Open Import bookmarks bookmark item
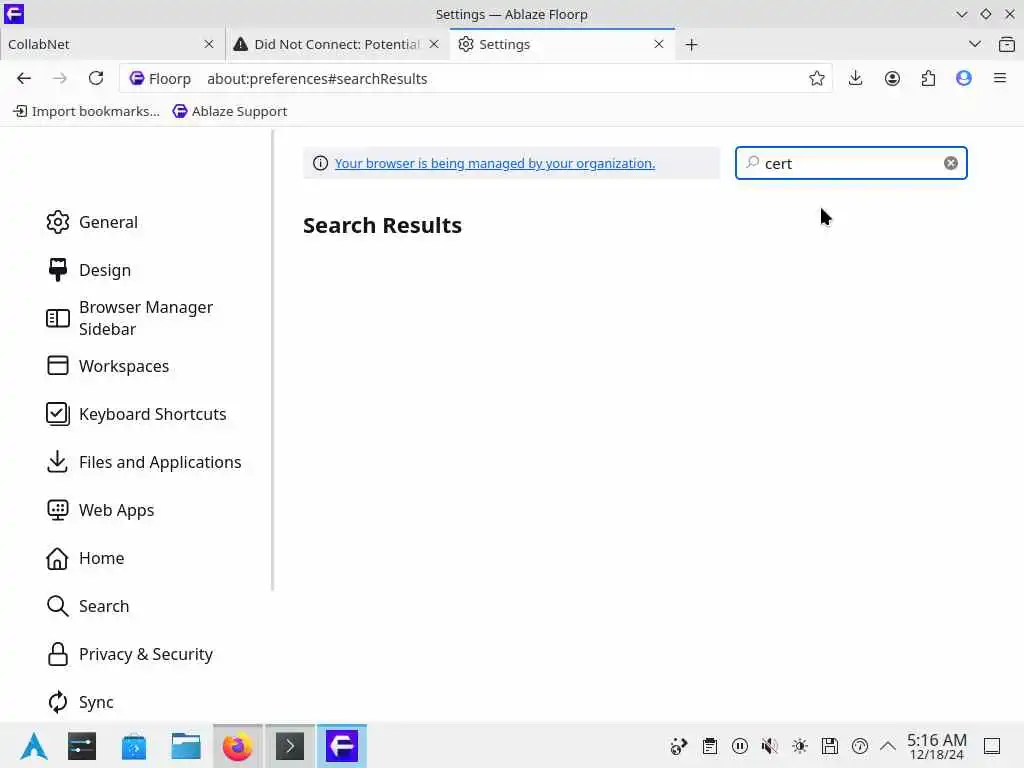The height and width of the screenshot is (768, 1024). point(86,112)
